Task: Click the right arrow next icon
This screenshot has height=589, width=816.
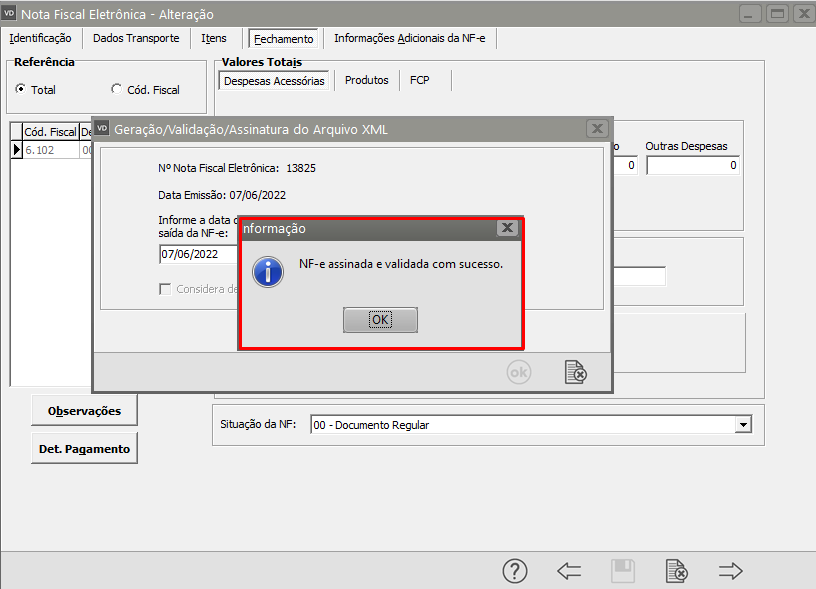Action: (731, 571)
